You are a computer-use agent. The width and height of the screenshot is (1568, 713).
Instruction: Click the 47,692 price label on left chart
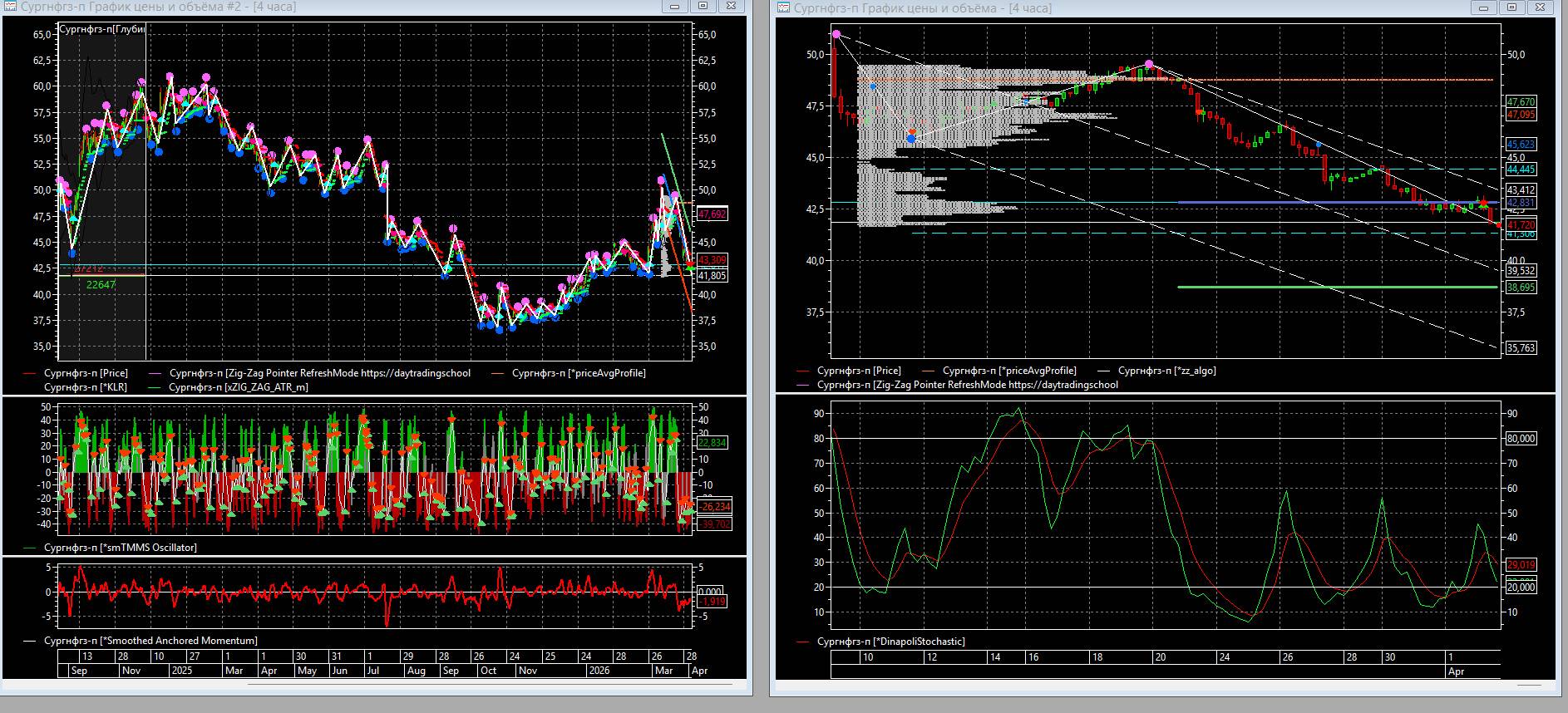click(x=713, y=214)
